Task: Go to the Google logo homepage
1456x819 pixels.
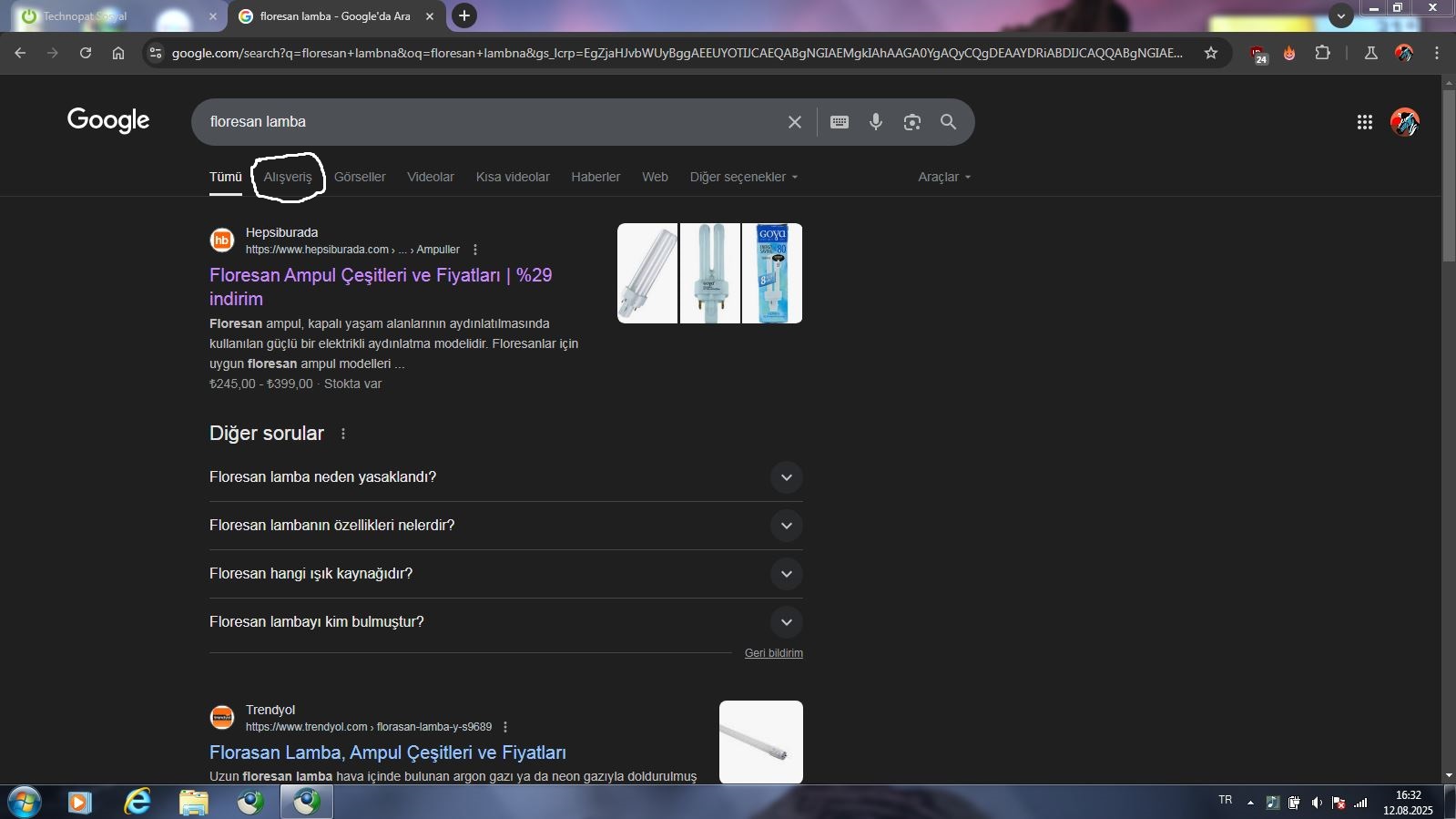Action: coord(108,120)
